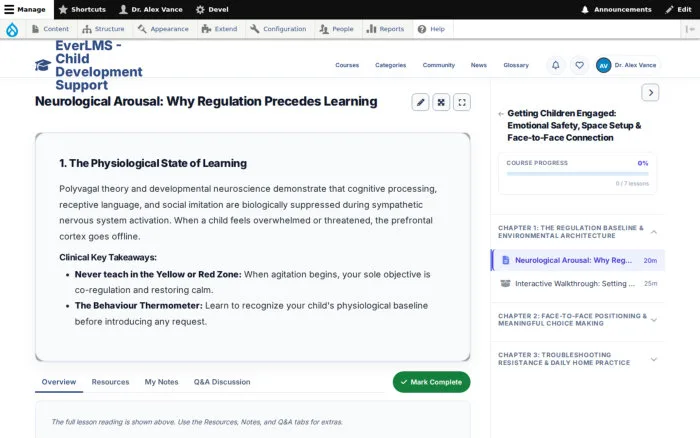Screen dimensions: 700x438
Task: Navigate to Categories
Action: coord(391,65)
